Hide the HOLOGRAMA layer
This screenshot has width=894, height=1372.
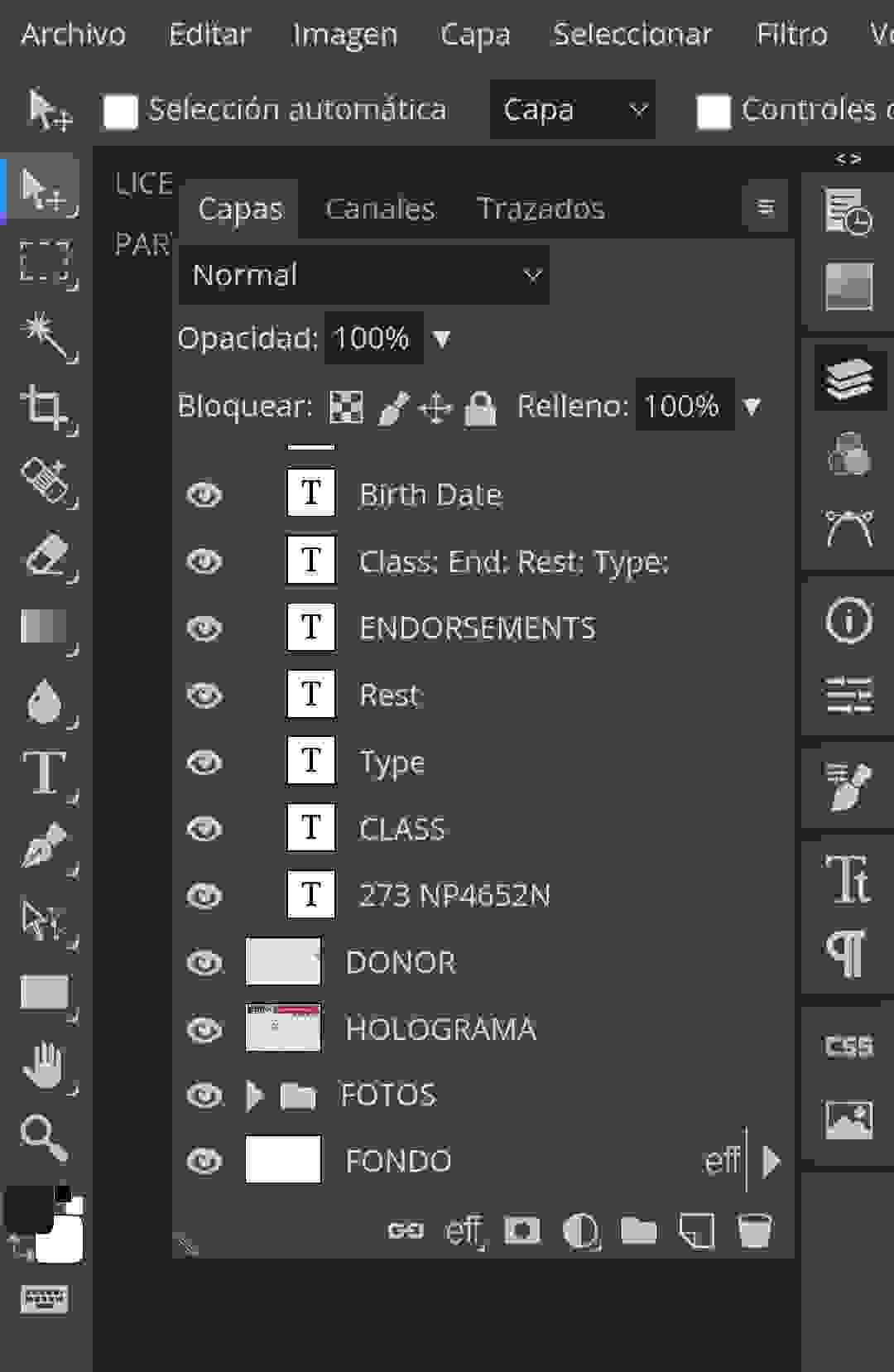204,1030
